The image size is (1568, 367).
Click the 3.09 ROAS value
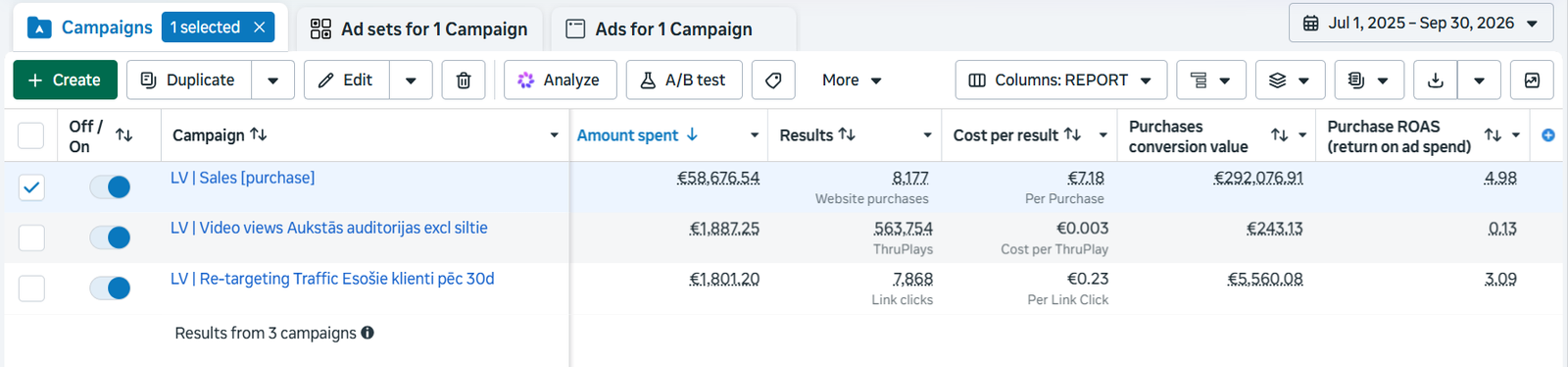(1500, 280)
